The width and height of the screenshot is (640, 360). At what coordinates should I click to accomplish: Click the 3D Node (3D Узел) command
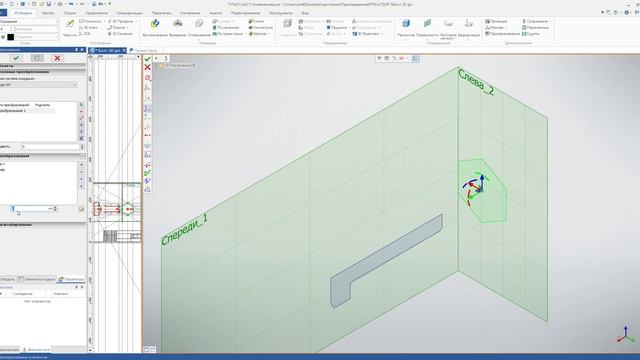88,27
